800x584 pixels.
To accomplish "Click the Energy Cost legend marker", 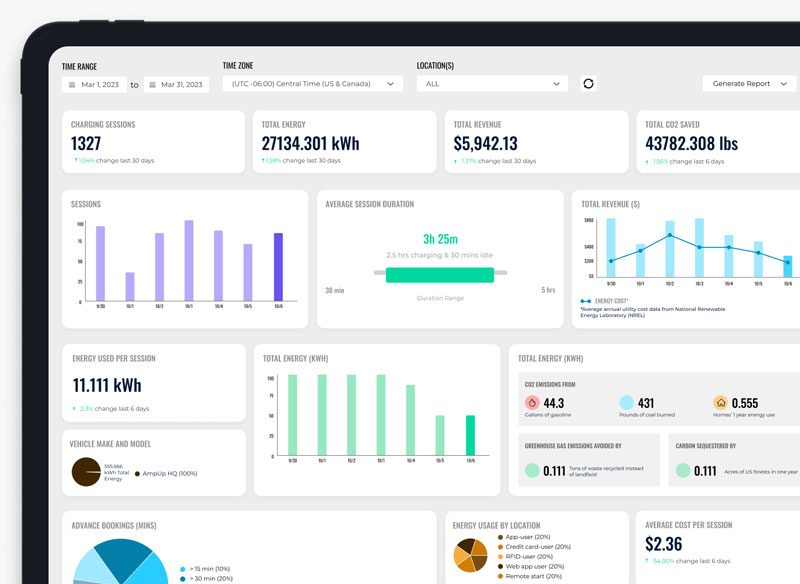I will pyautogui.click(x=586, y=301).
